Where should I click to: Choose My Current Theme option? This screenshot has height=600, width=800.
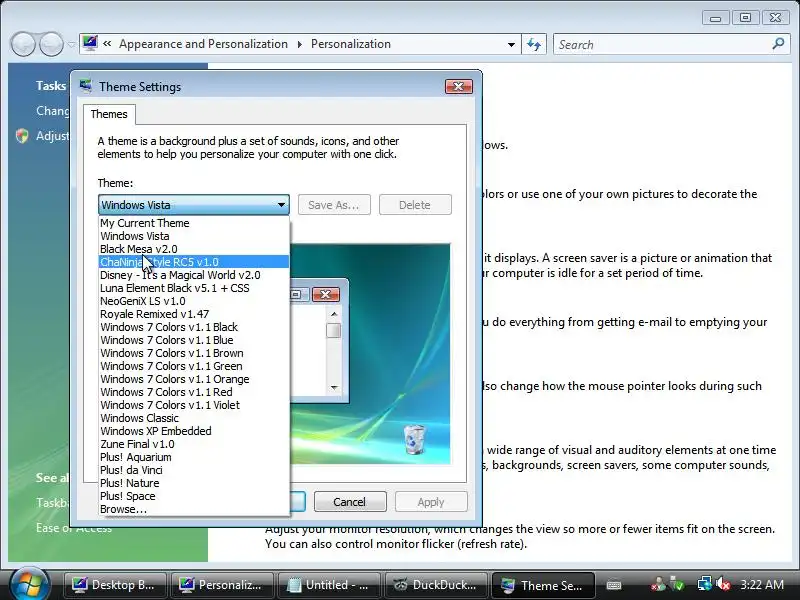(x=194, y=223)
